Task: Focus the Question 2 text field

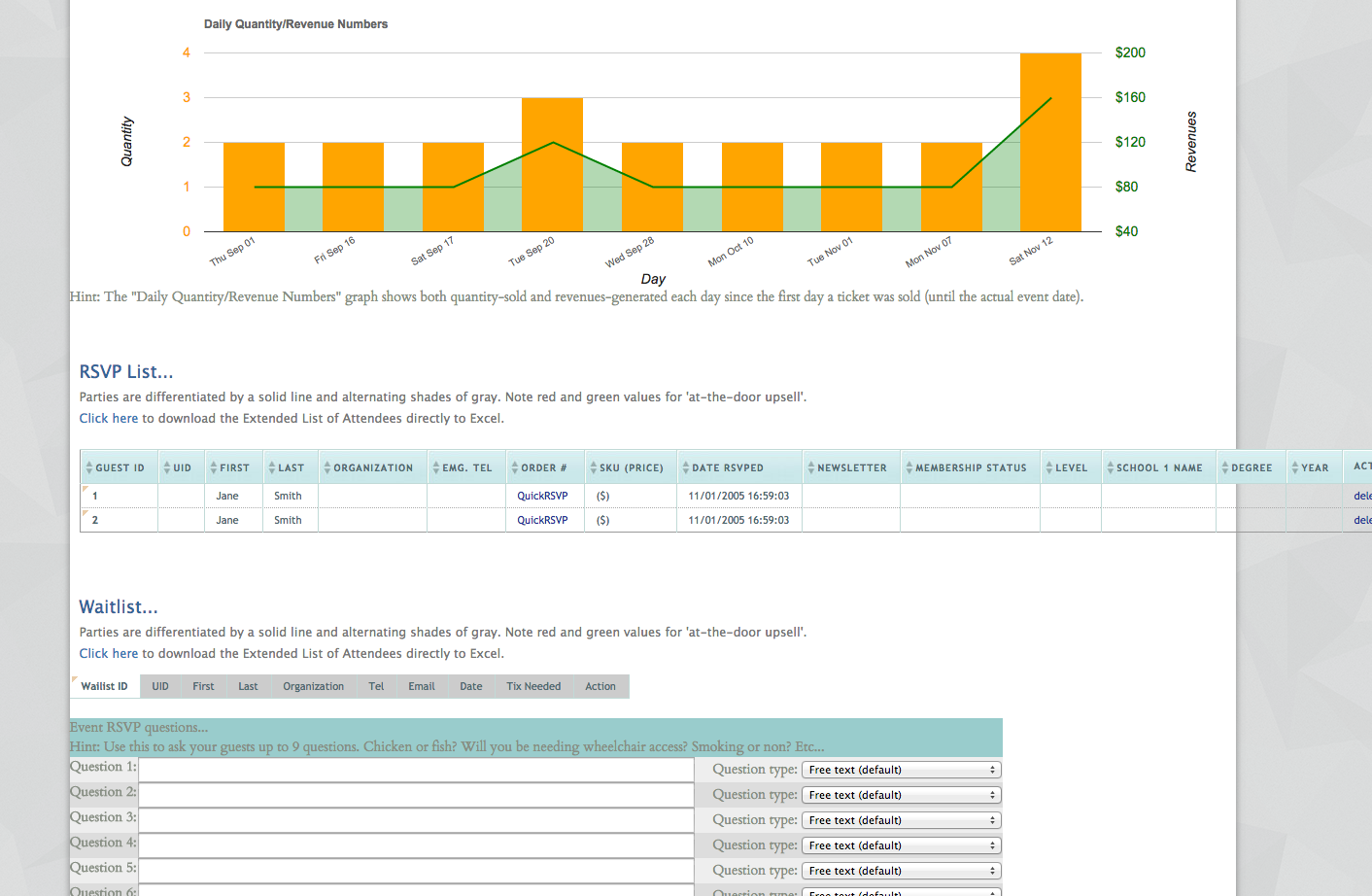Action: [x=416, y=795]
